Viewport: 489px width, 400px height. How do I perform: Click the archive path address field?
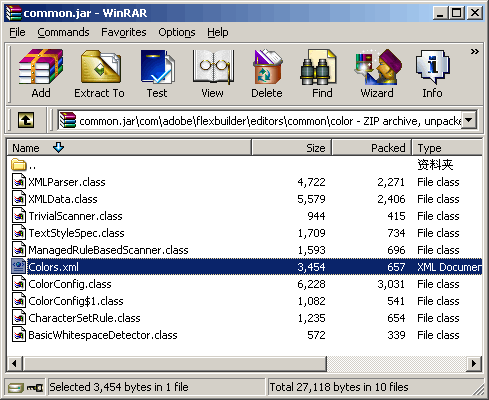pyautogui.click(x=267, y=120)
